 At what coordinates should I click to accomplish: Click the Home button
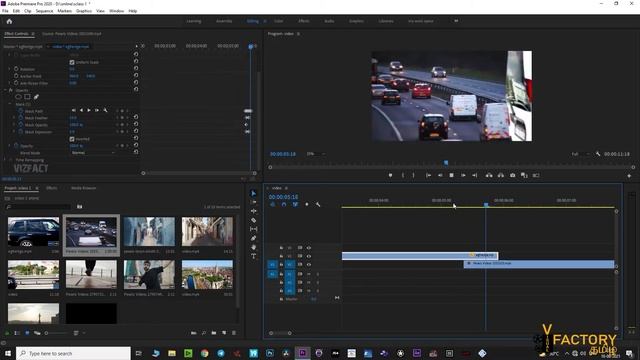tap(9, 21)
